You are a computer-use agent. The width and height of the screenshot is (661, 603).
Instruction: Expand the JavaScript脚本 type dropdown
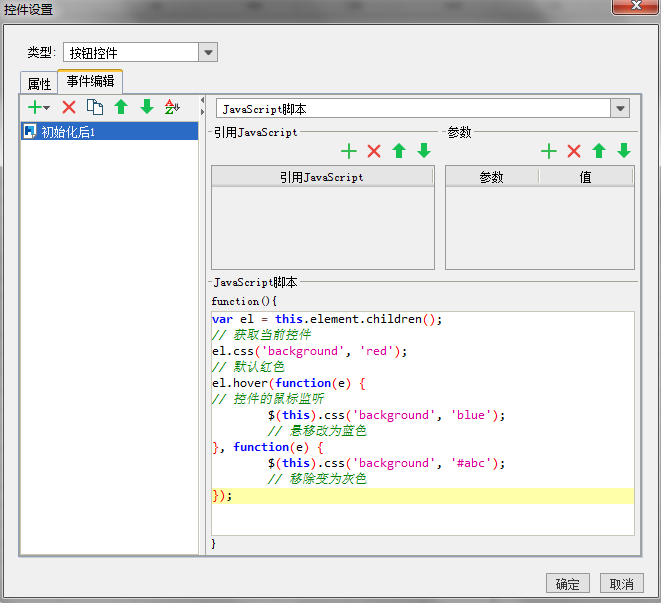[x=620, y=108]
